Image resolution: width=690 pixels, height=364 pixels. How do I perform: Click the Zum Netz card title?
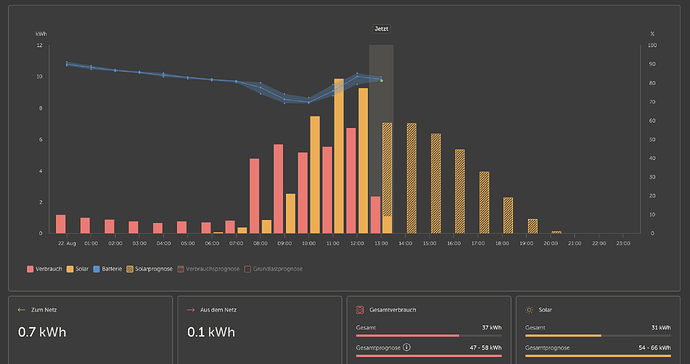[44, 310]
